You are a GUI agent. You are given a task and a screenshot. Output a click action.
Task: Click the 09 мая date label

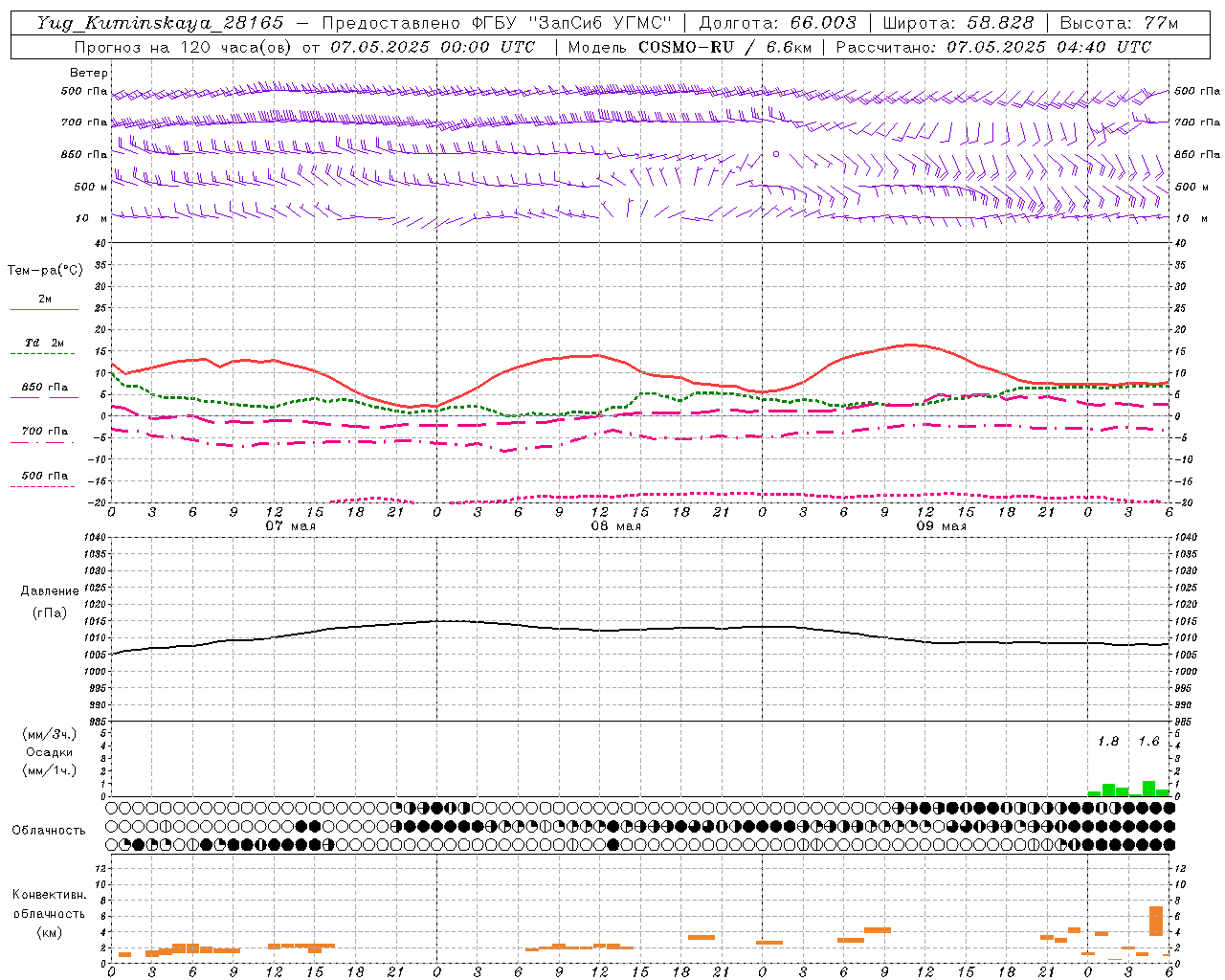[941, 526]
